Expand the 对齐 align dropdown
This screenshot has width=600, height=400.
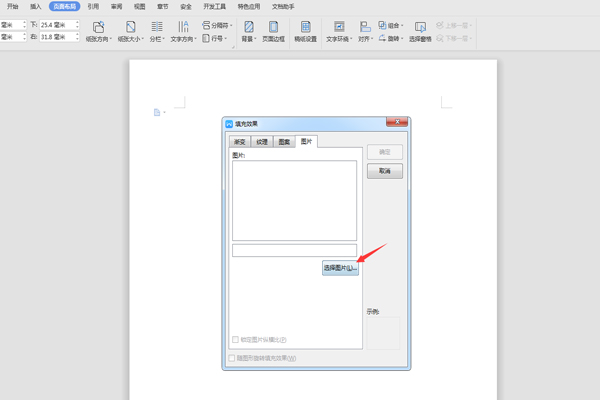coord(365,32)
